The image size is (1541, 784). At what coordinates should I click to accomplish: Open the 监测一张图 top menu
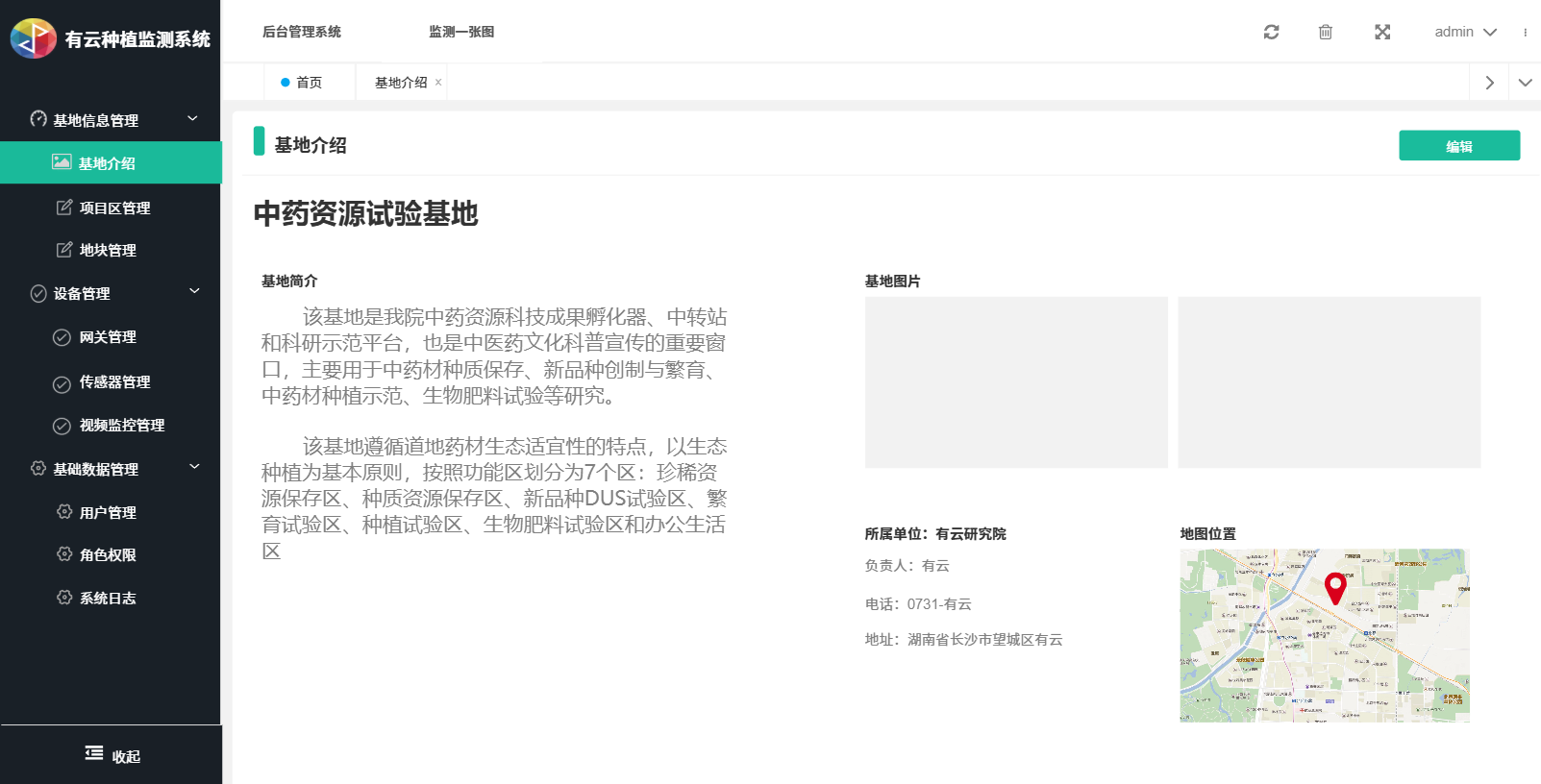coord(461,32)
